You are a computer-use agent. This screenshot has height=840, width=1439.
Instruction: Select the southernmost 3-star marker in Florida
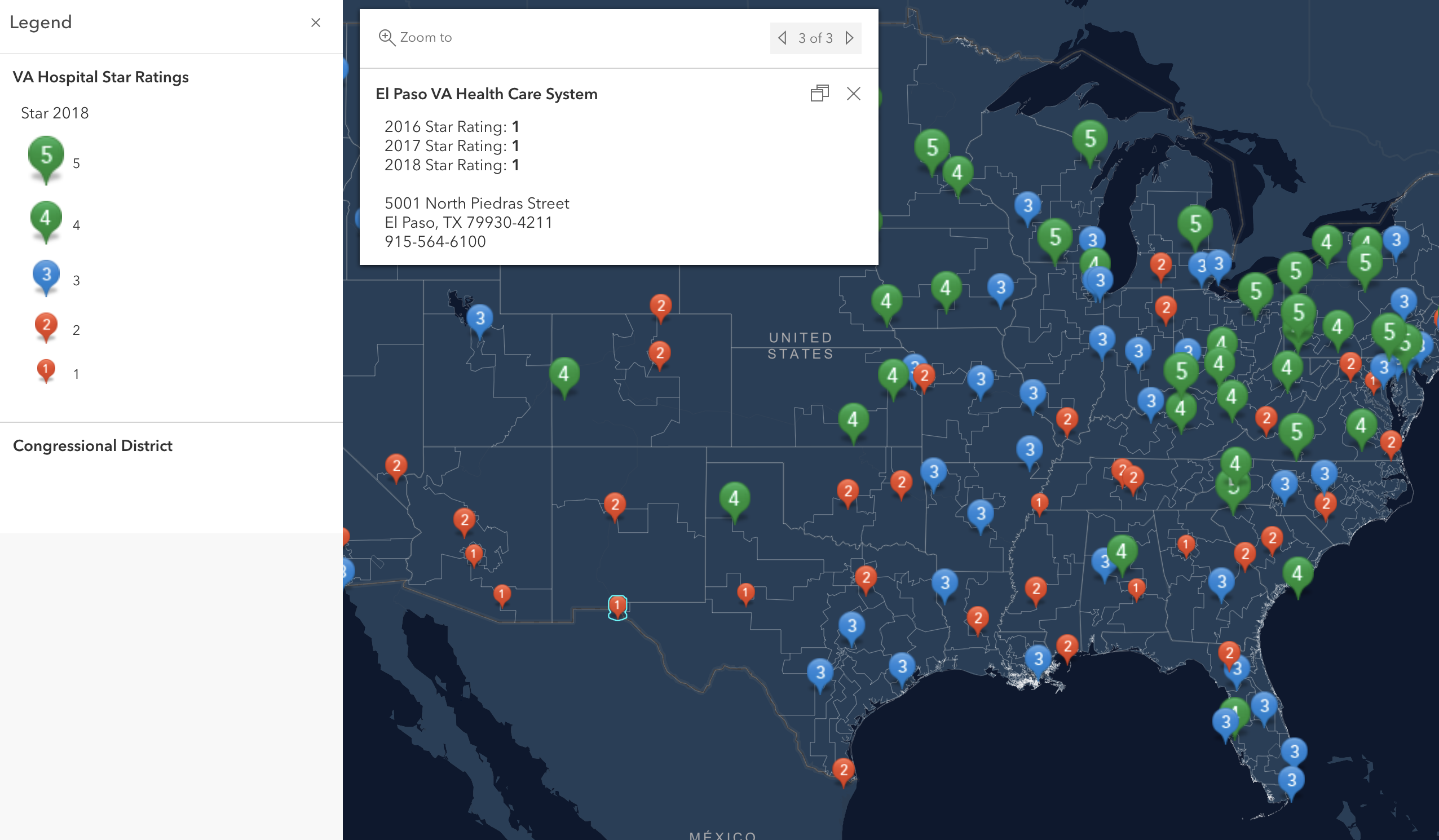(x=1291, y=782)
